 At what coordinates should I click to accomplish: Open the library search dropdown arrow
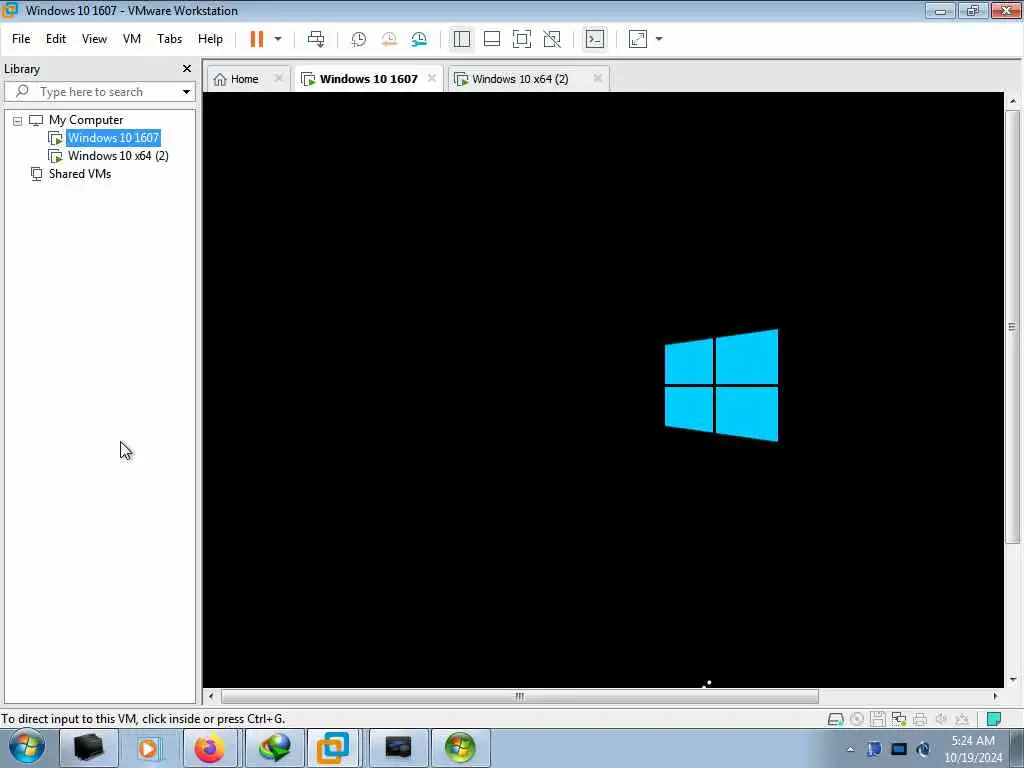click(x=186, y=92)
